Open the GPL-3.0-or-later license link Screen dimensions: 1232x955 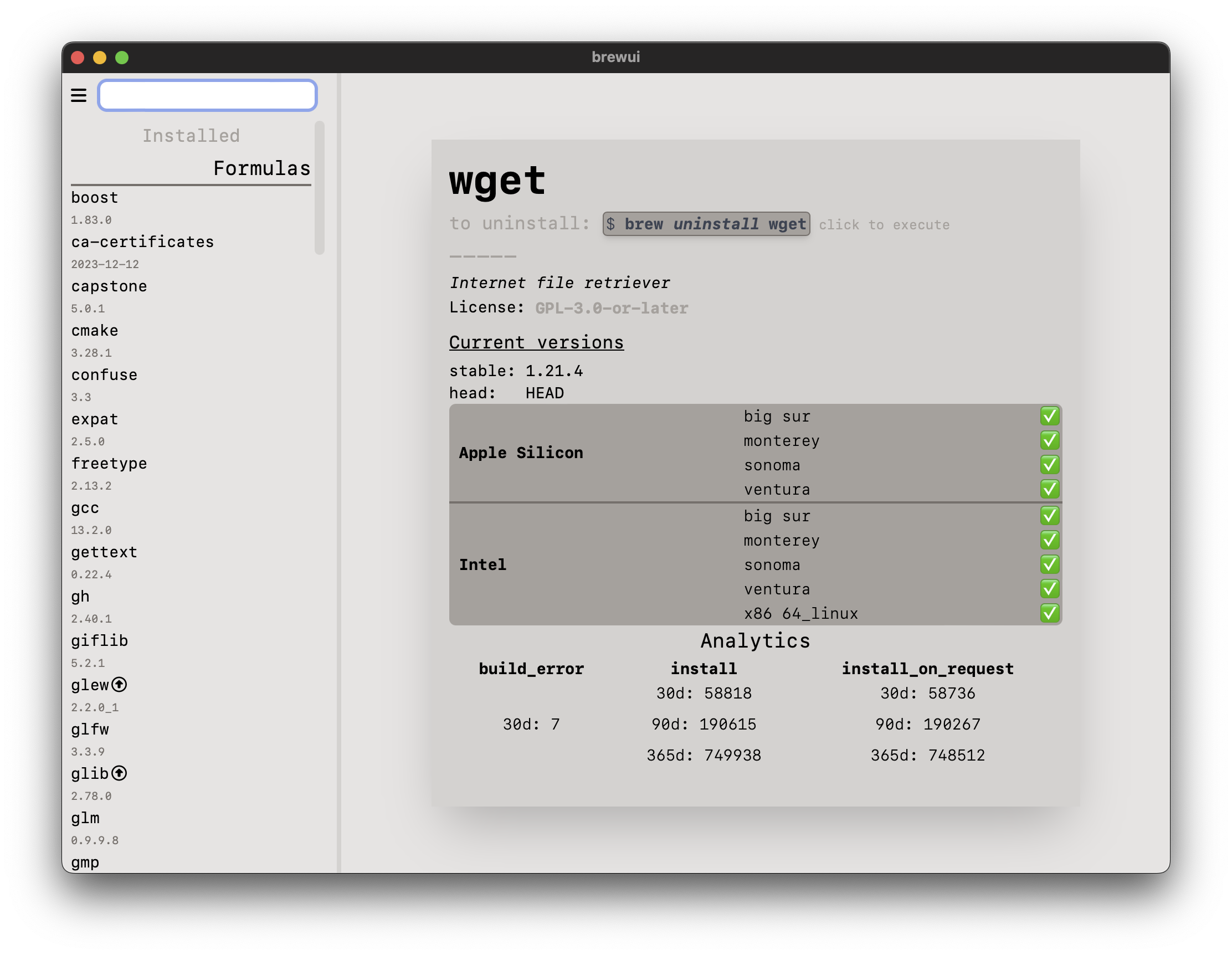pos(612,308)
